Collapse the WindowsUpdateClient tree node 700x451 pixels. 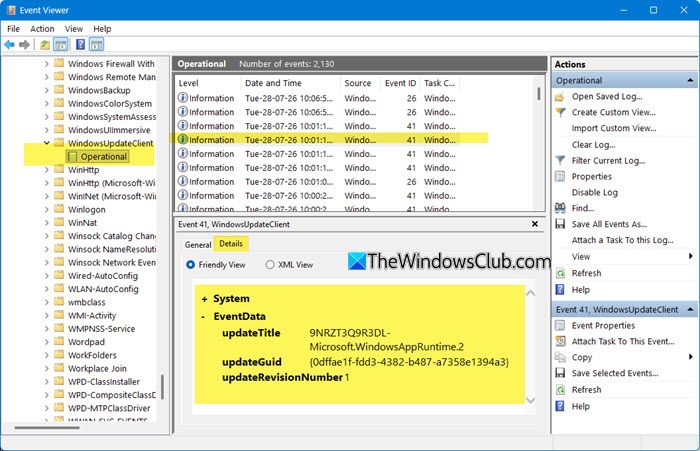click(46, 143)
